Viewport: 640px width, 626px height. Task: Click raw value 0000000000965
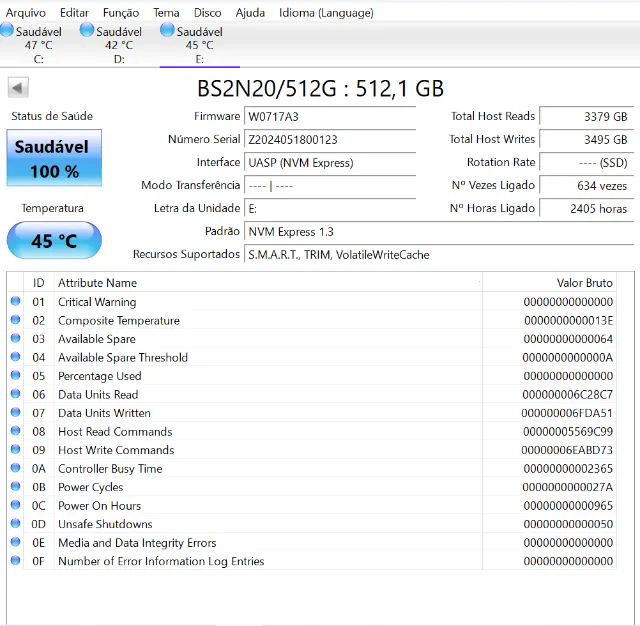[x=568, y=506]
